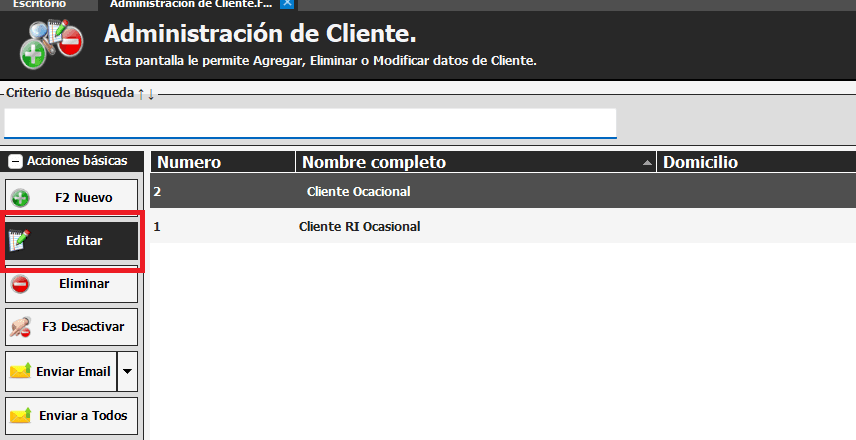The width and height of the screenshot is (856, 440).
Task: Select the Cliente Ocacional row
Action: tap(359, 192)
